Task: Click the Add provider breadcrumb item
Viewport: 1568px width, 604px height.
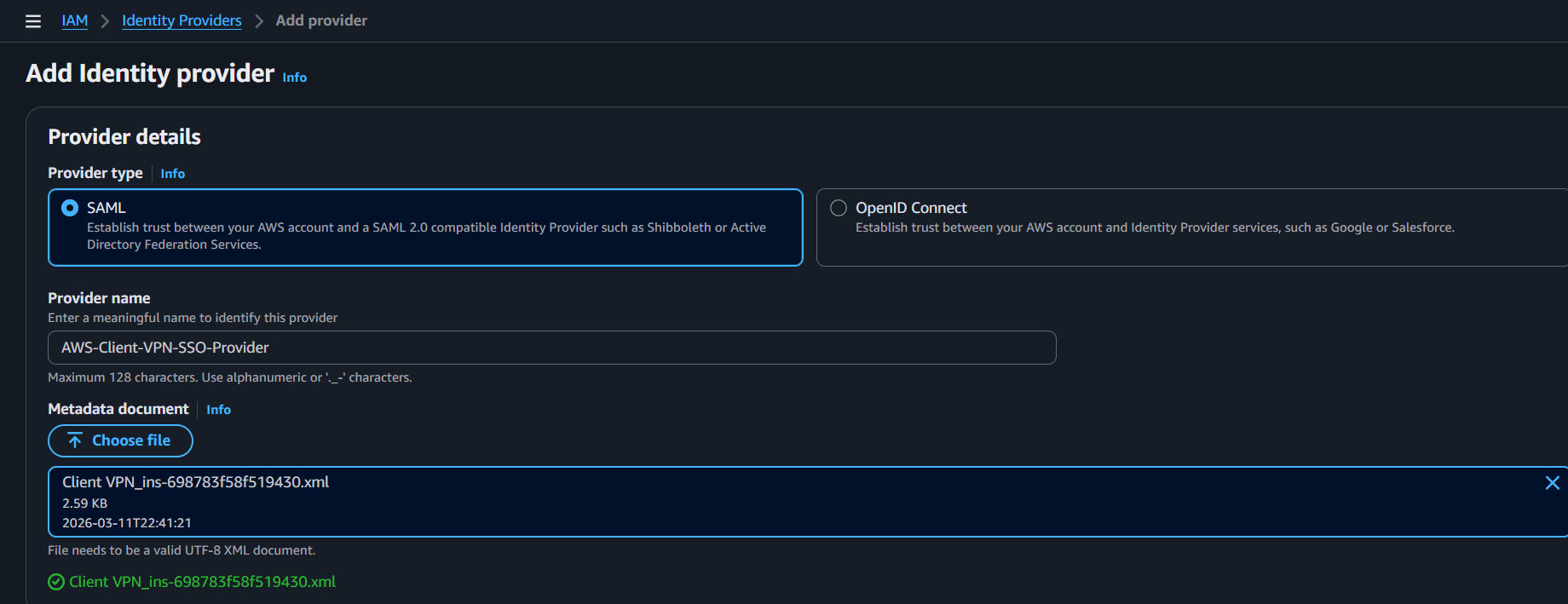Action: (x=321, y=20)
